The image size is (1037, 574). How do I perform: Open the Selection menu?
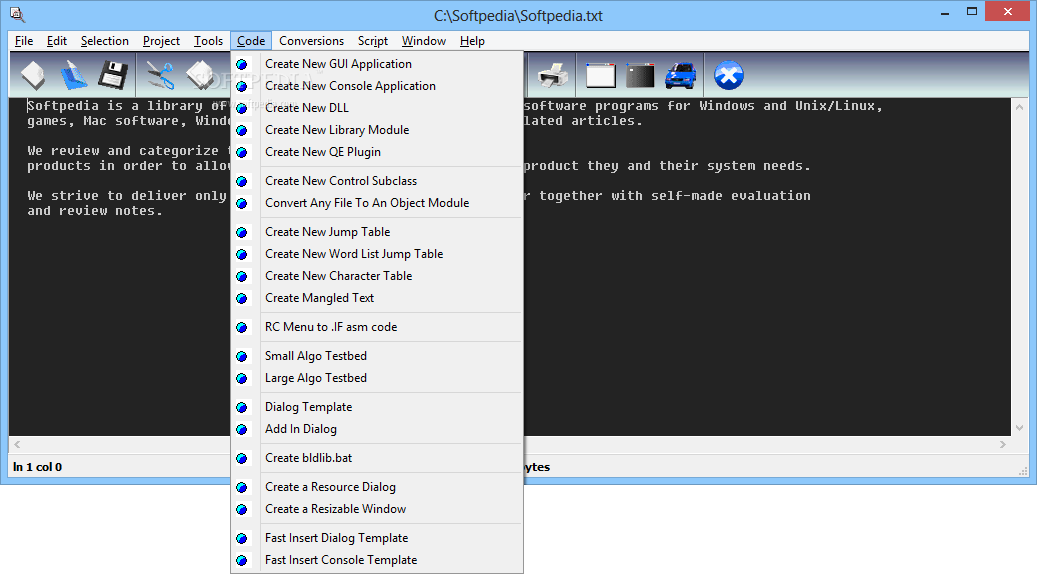[x=104, y=41]
